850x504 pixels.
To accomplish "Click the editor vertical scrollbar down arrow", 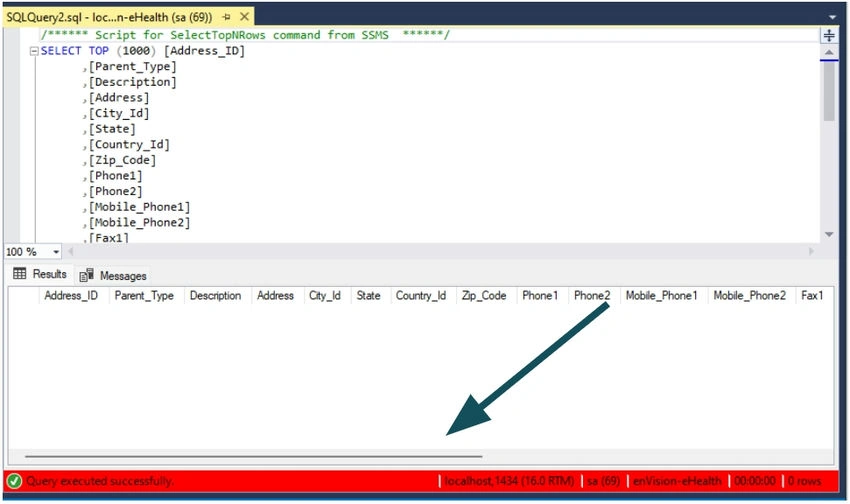I will [x=829, y=235].
